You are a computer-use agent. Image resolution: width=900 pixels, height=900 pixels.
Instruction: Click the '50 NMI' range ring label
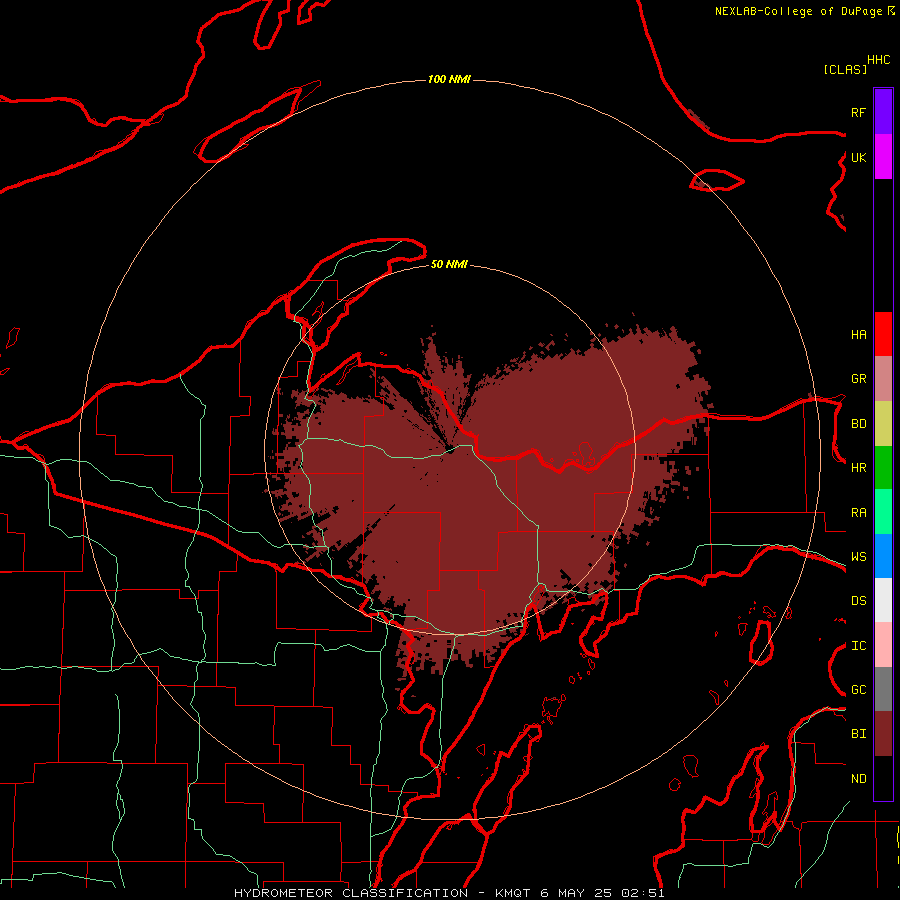pyautogui.click(x=449, y=264)
